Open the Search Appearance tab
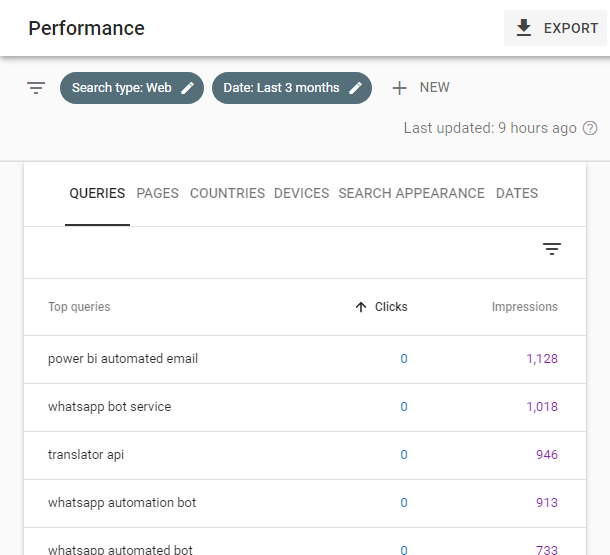Viewport: 610px width, 555px height. [x=411, y=193]
